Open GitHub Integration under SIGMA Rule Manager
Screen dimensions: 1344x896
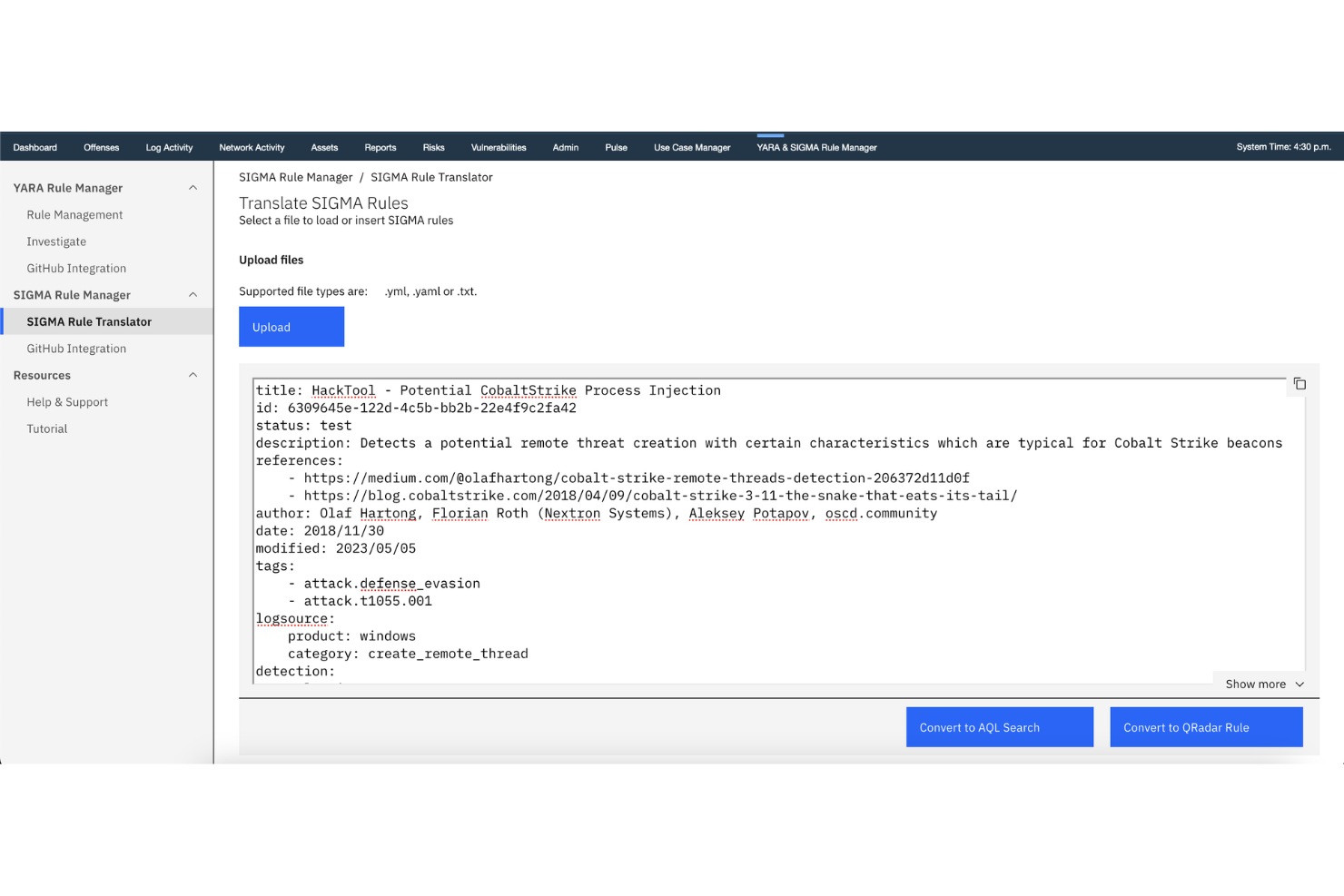(x=76, y=348)
